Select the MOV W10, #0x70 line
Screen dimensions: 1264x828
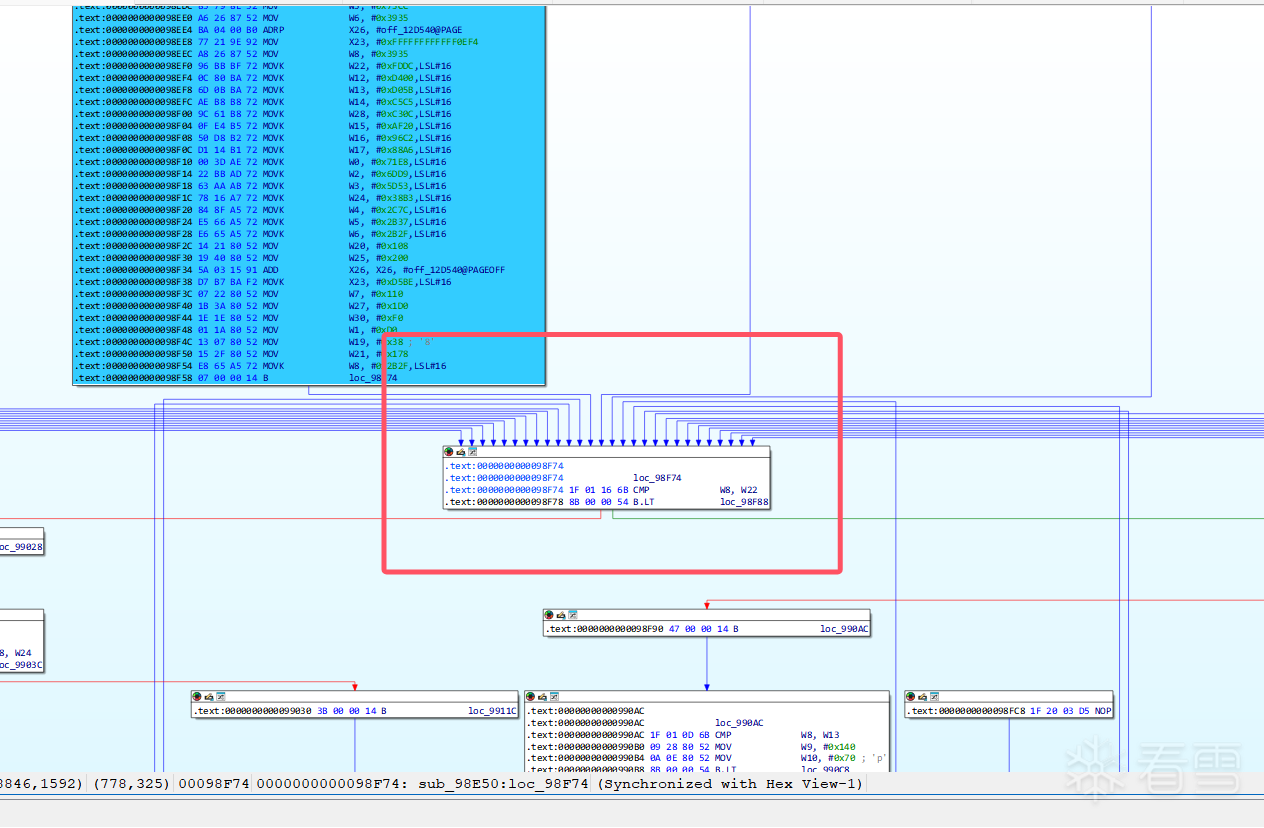pos(708,758)
